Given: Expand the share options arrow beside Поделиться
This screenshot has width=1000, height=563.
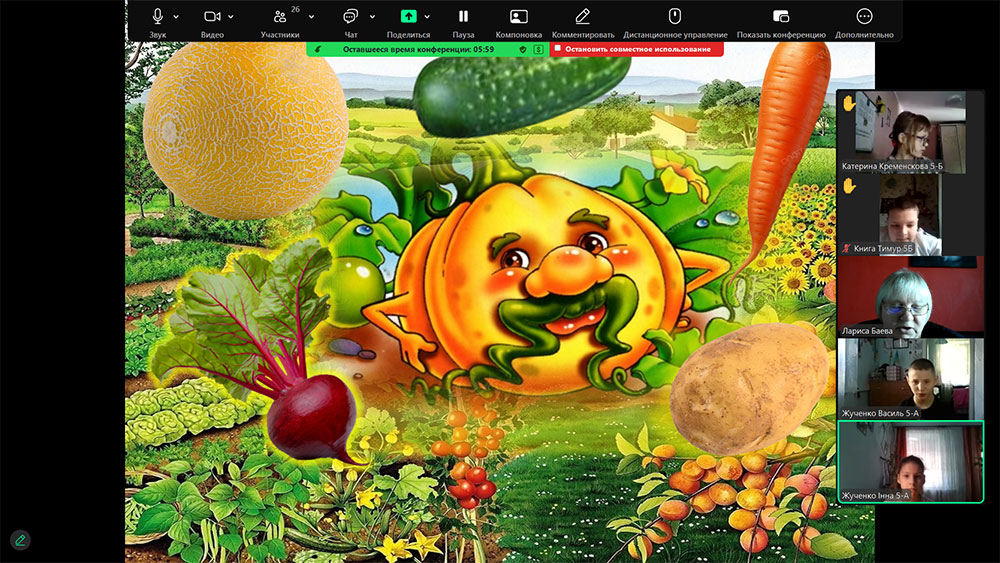Looking at the screenshot, I should click(x=427, y=17).
